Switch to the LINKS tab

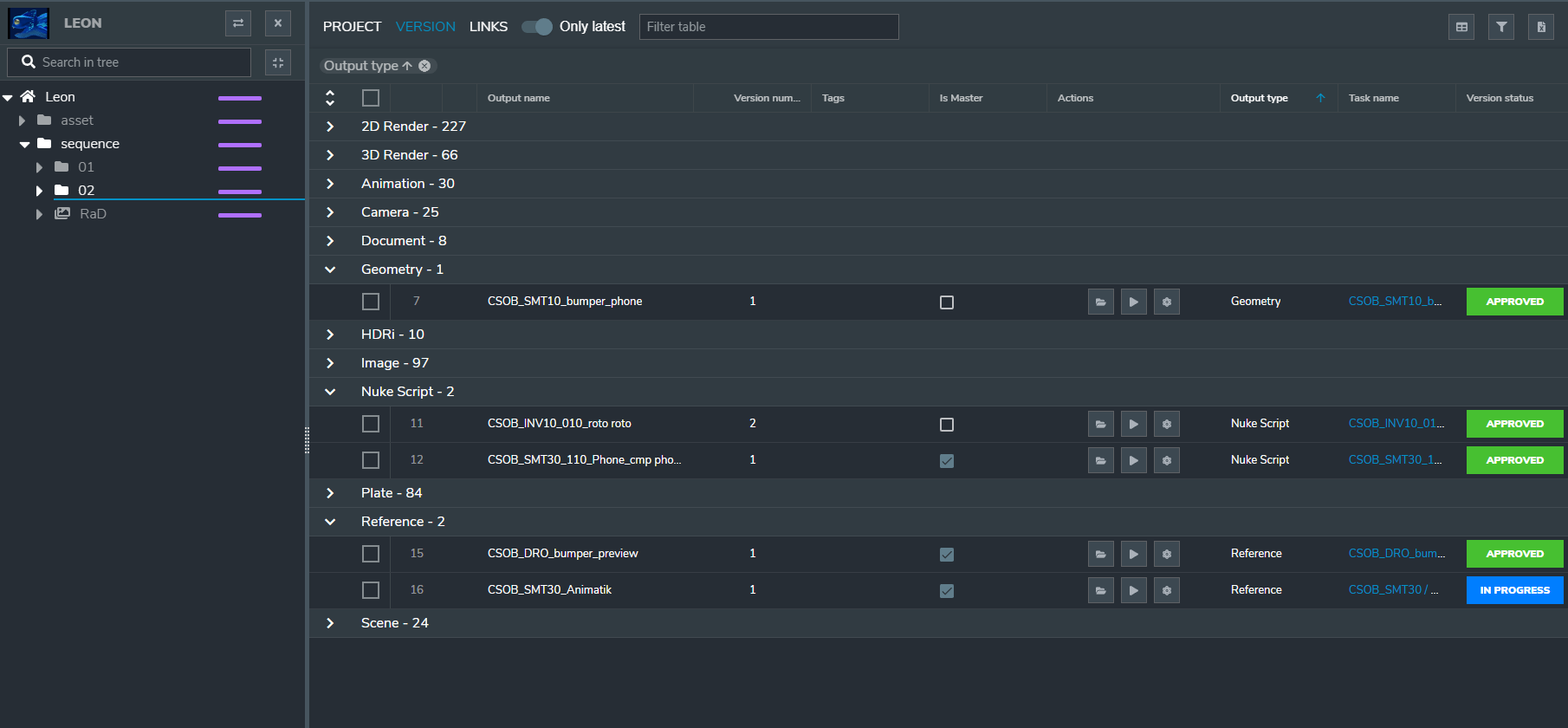point(489,27)
